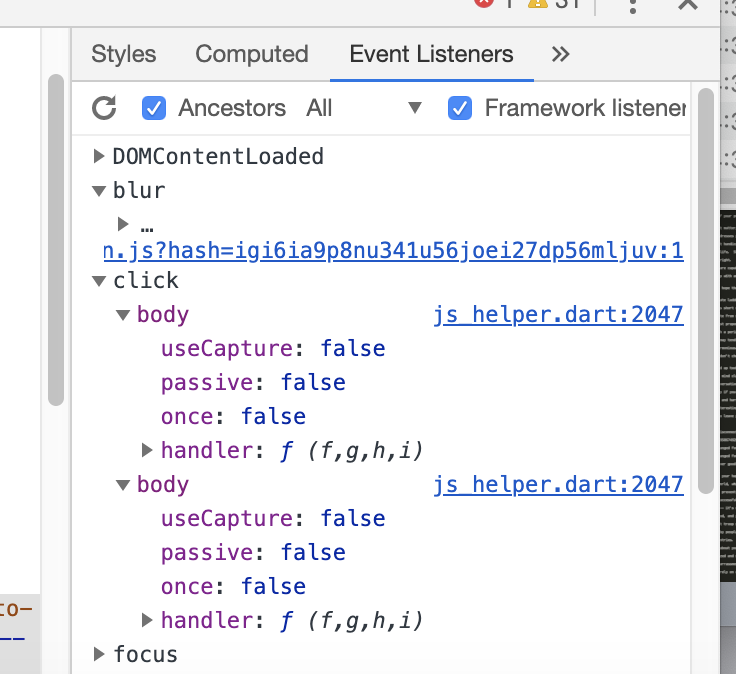Open the All listener type dropdown
Screen dimensions: 736x674
(x=364, y=108)
